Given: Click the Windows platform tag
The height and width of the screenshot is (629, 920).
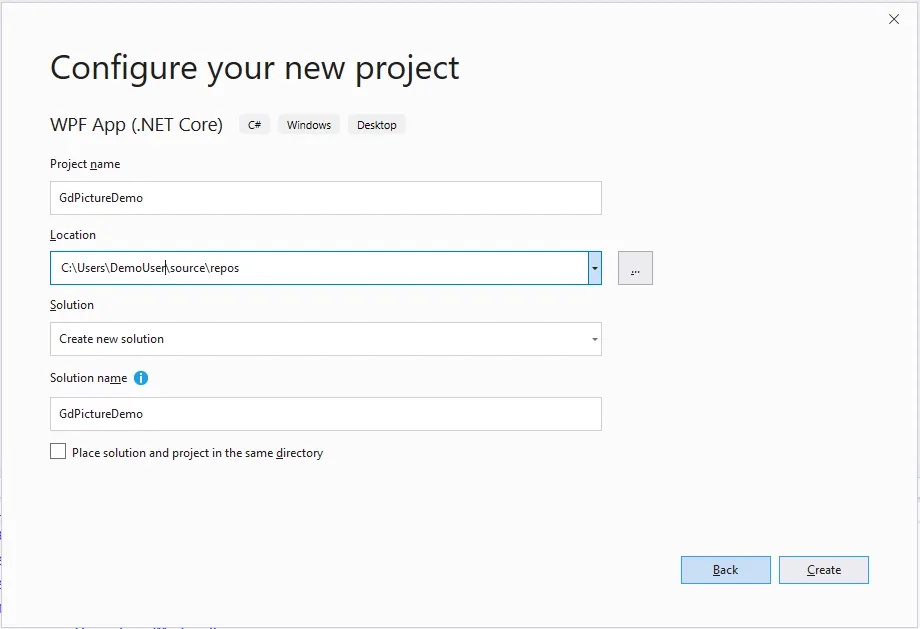Looking at the screenshot, I should coord(309,125).
